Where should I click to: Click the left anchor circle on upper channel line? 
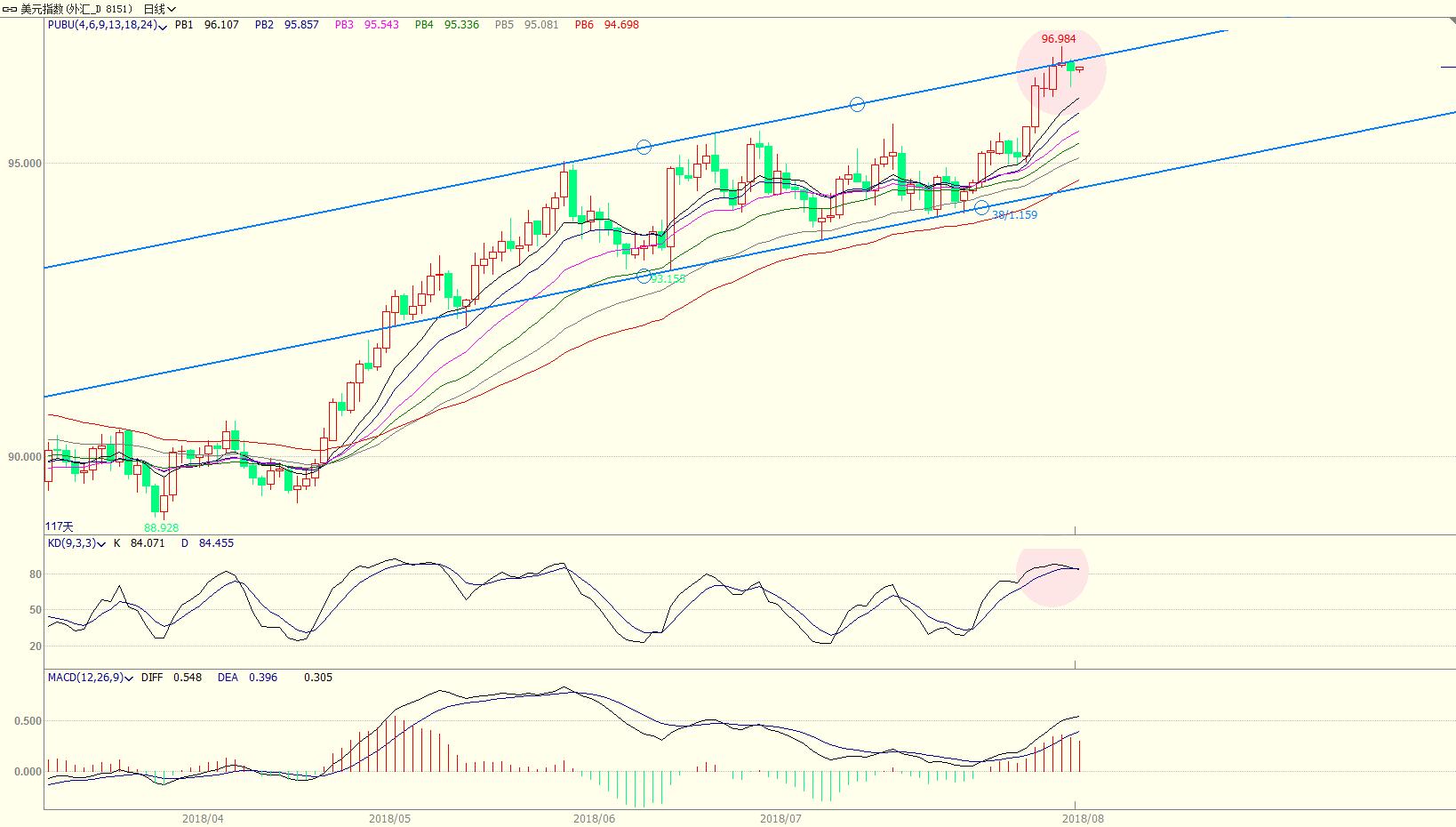(644, 147)
